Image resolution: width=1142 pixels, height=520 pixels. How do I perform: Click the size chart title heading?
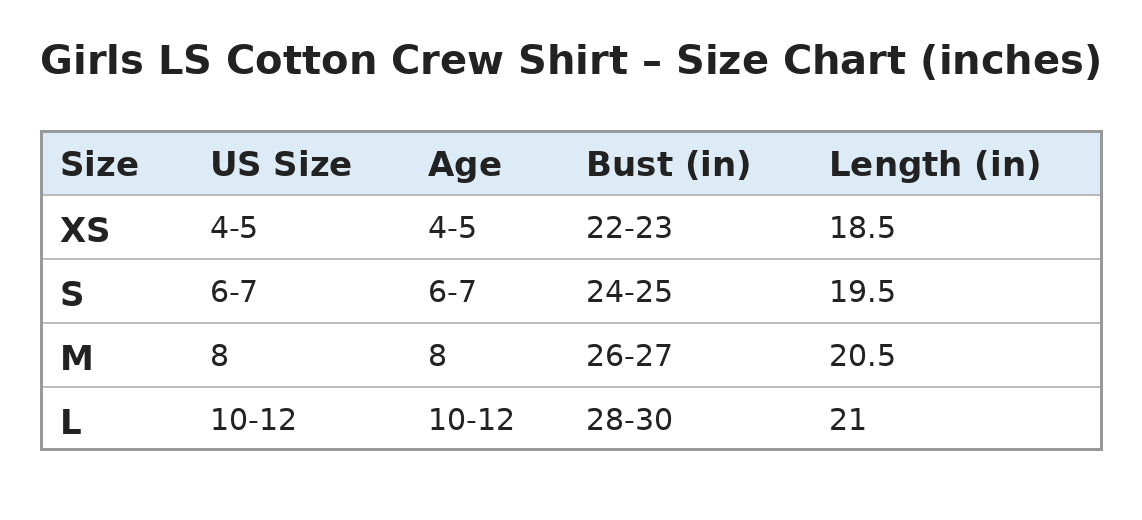click(570, 61)
